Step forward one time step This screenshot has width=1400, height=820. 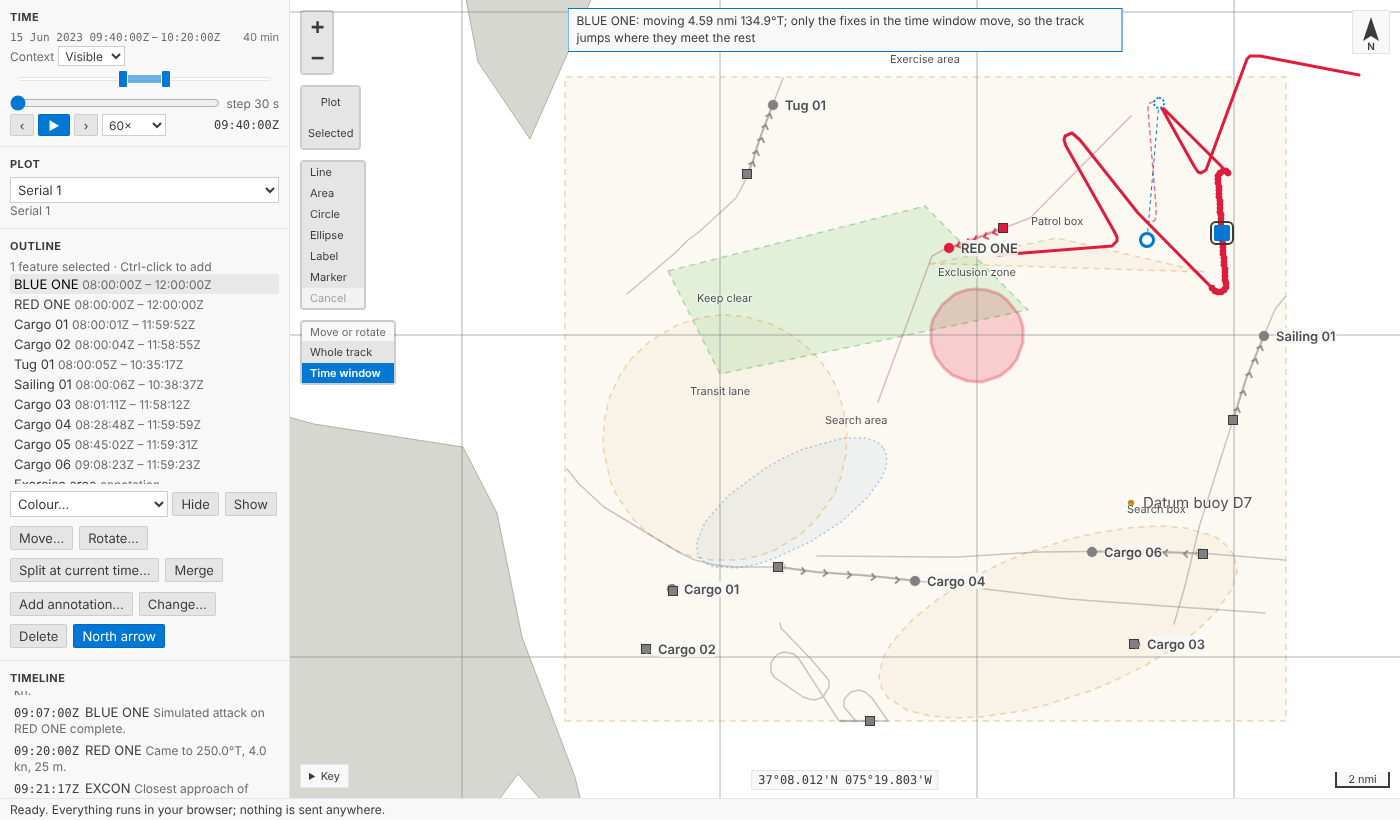pyautogui.click(x=86, y=125)
